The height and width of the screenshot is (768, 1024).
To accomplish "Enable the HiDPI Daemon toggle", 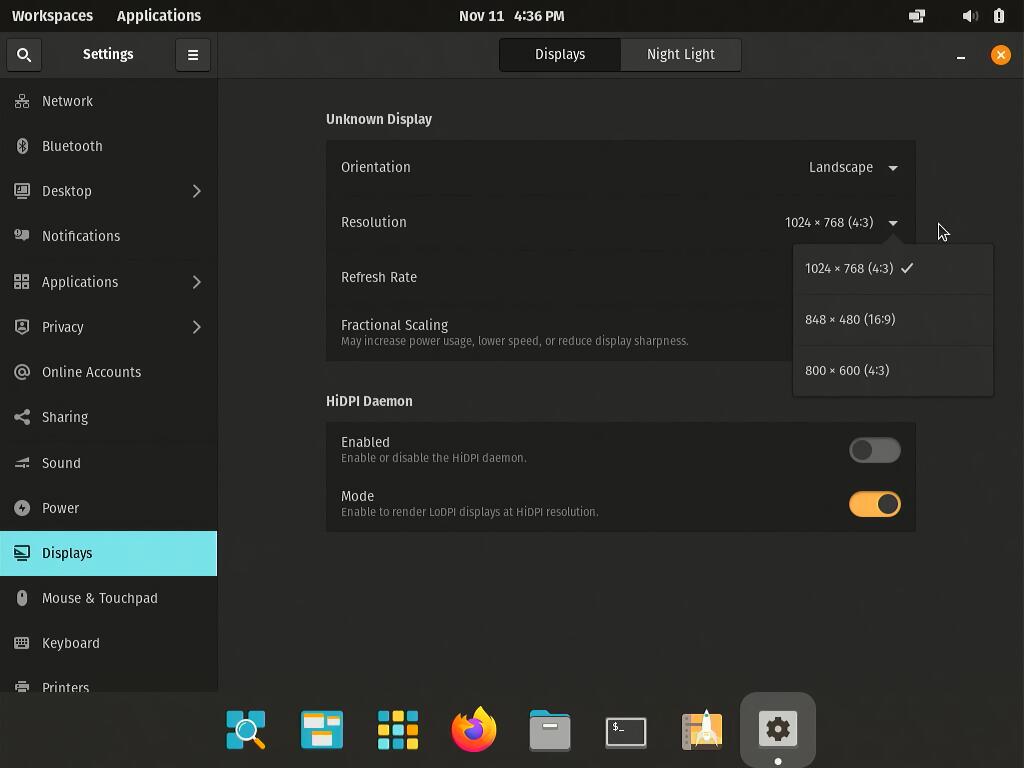I will point(874,450).
